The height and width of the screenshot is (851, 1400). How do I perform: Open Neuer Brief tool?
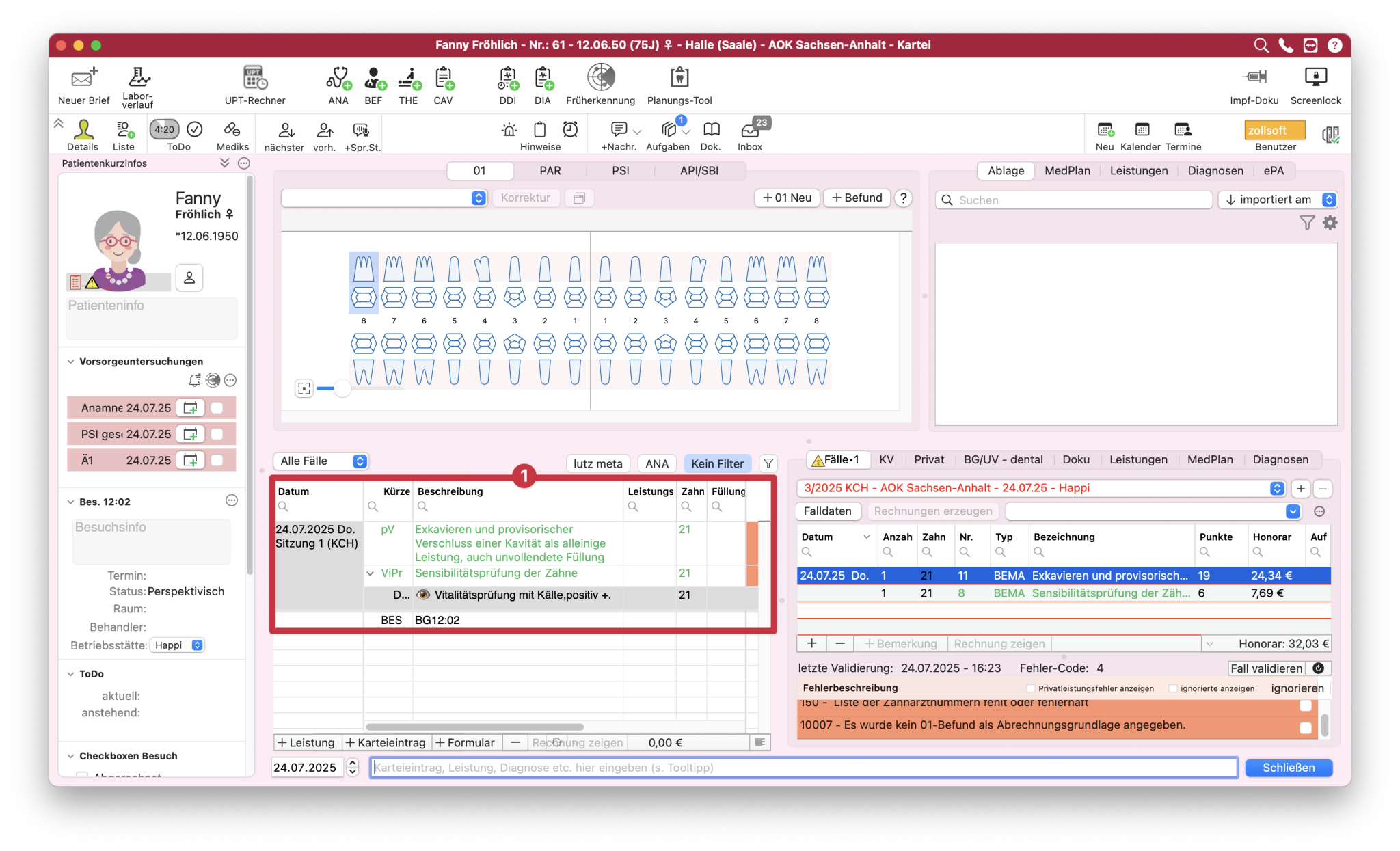click(83, 85)
